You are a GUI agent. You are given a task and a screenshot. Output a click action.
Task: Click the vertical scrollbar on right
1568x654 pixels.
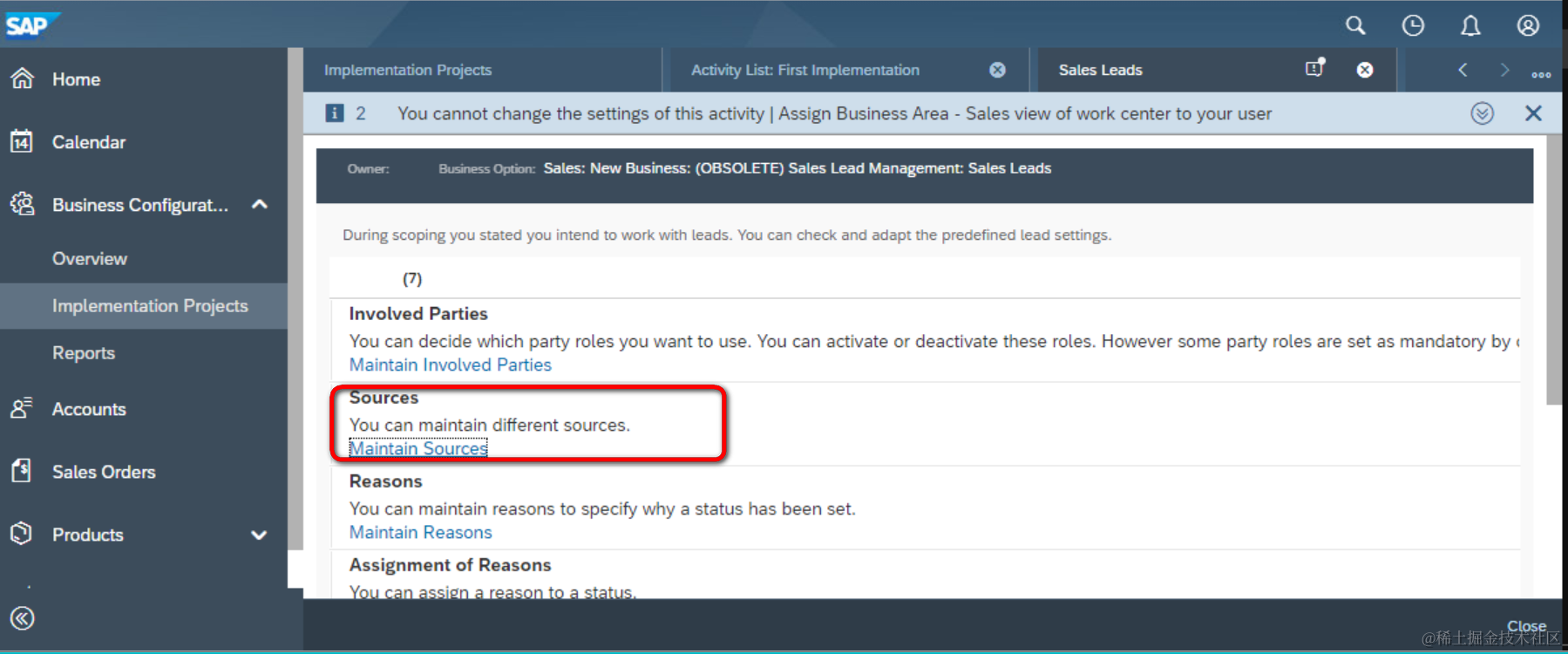tap(1554, 269)
